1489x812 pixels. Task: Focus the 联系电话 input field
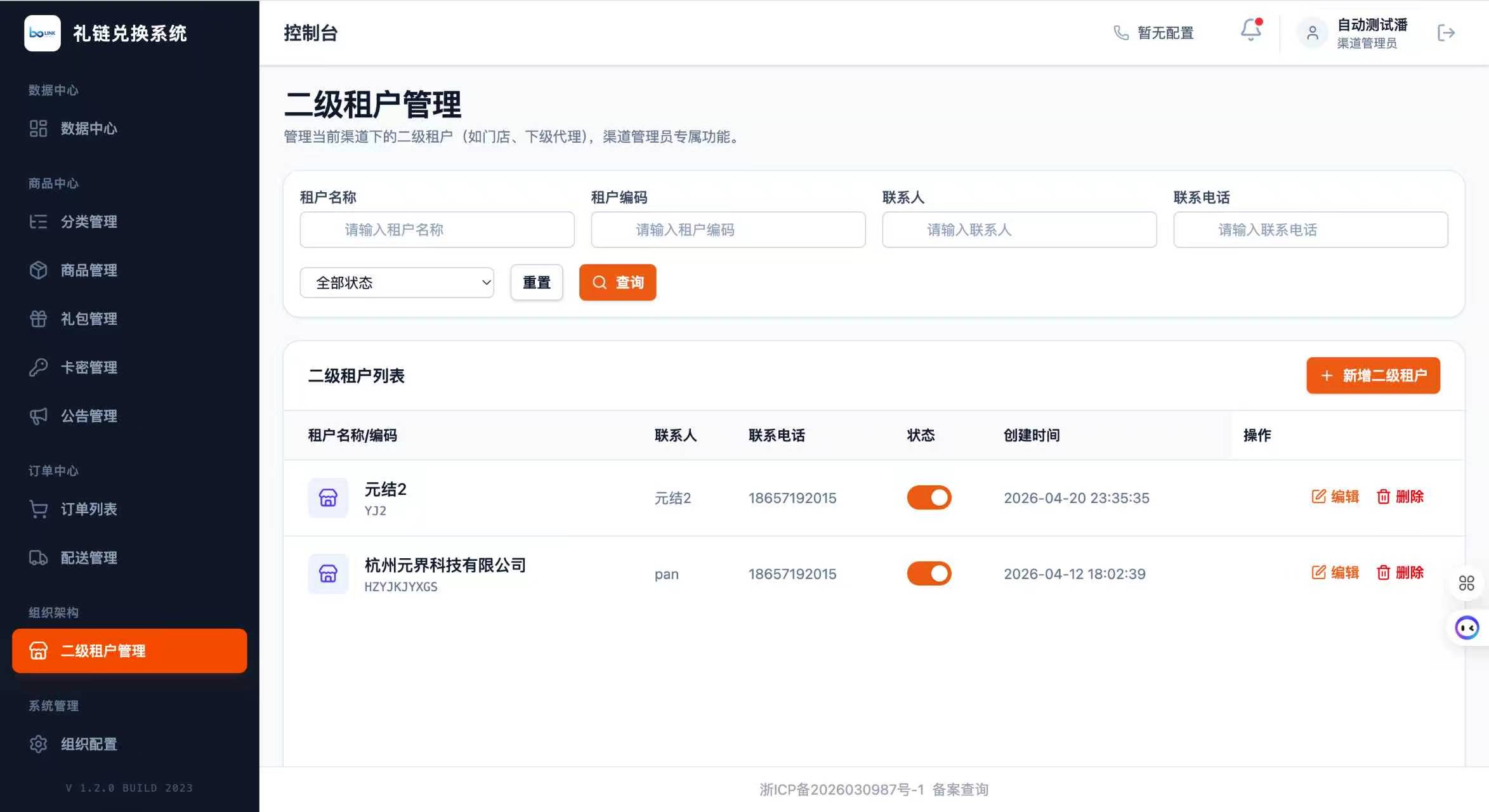(x=1311, y=230)
